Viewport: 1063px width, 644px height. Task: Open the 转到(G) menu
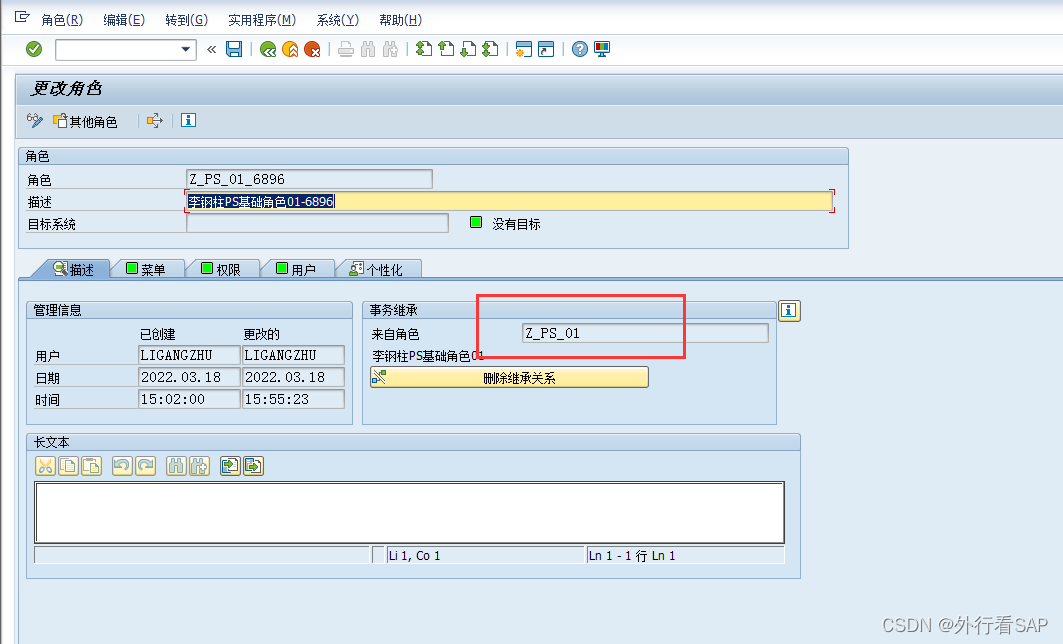point(186,20)
